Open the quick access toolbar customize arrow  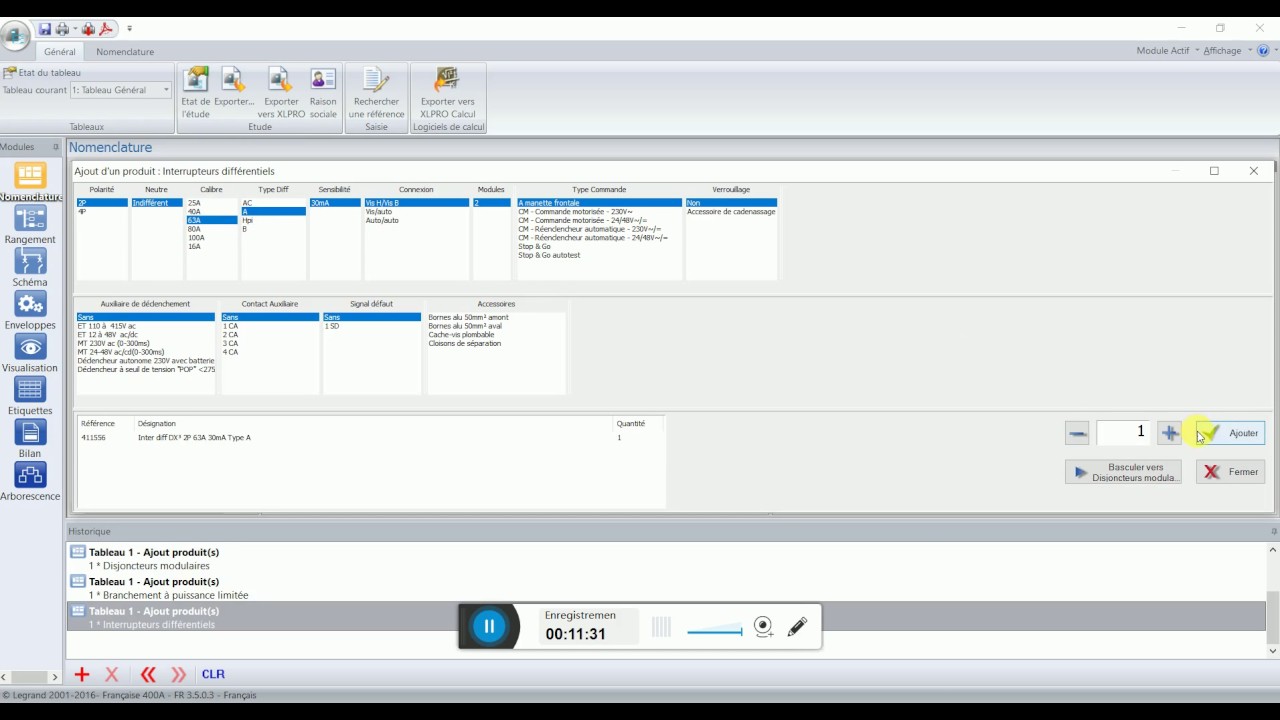click(x=129, y=29)
